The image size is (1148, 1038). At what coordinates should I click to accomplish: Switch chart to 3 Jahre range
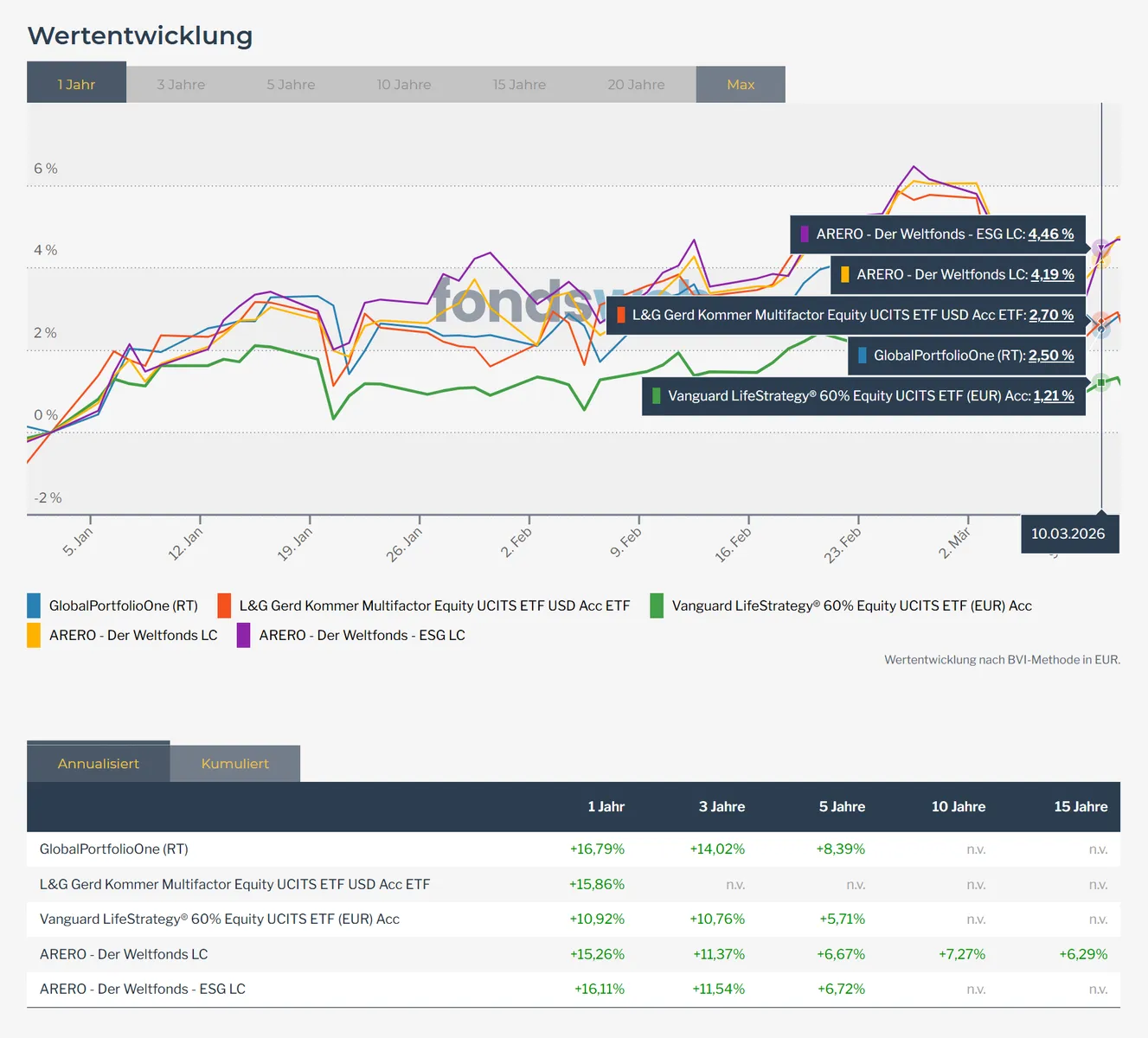[181, 85]
